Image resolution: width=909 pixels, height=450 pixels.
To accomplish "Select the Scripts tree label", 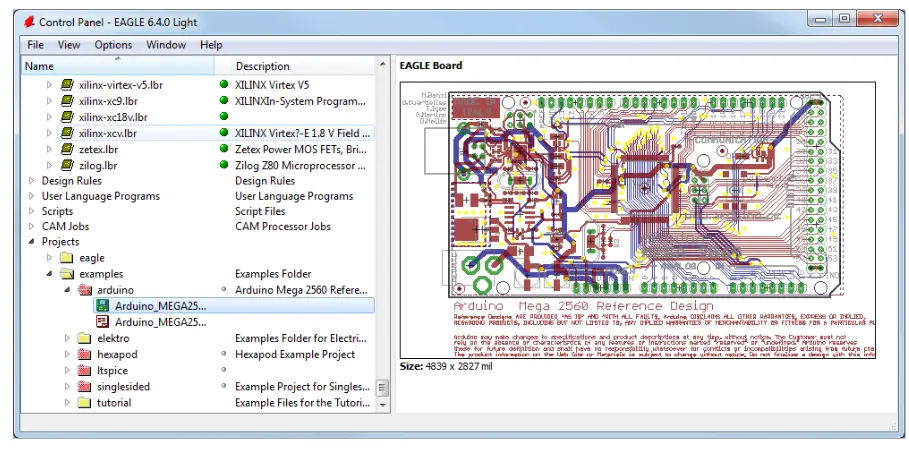I will click(x=57, y=211).
